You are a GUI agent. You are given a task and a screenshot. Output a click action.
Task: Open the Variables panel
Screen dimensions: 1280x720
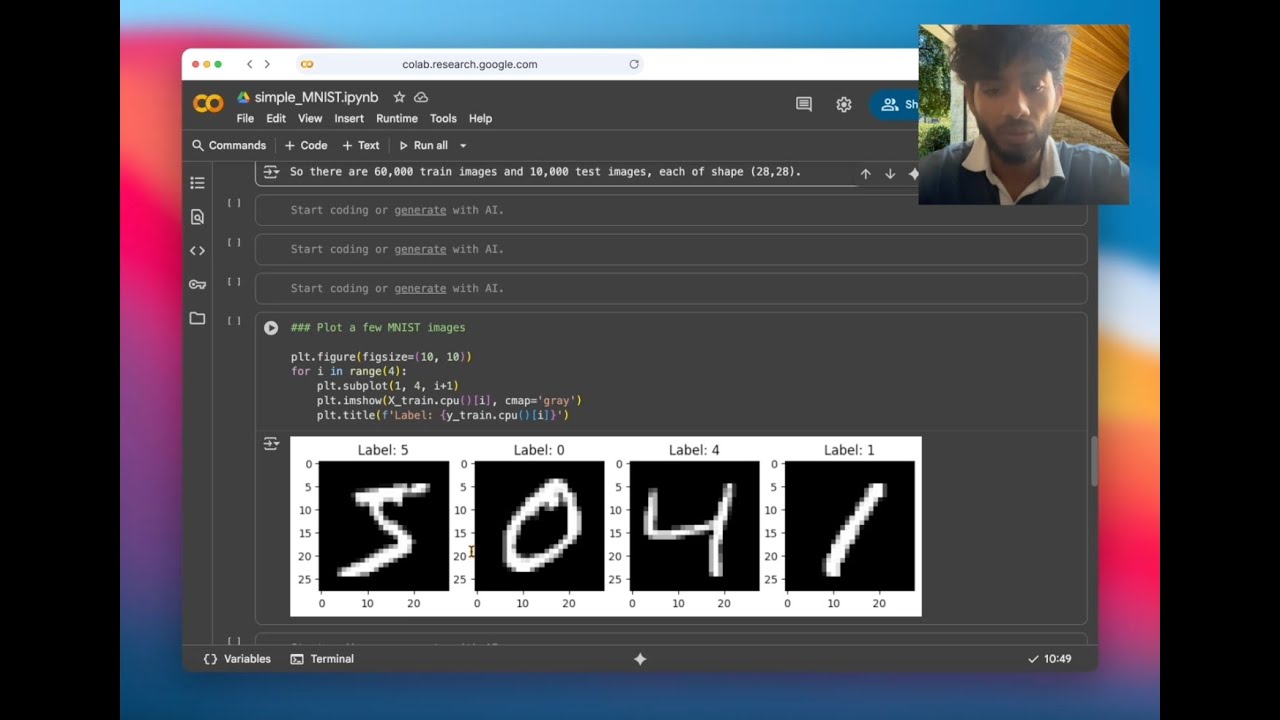point(237,659)
